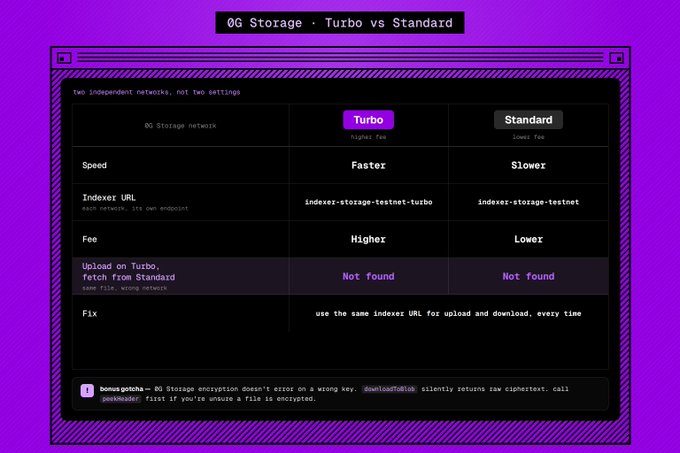Click 'indexer-storage-testnet-turbo' value
Image resolution: width=680 pixels, height=453 pixels.
[x=368, y=202]
